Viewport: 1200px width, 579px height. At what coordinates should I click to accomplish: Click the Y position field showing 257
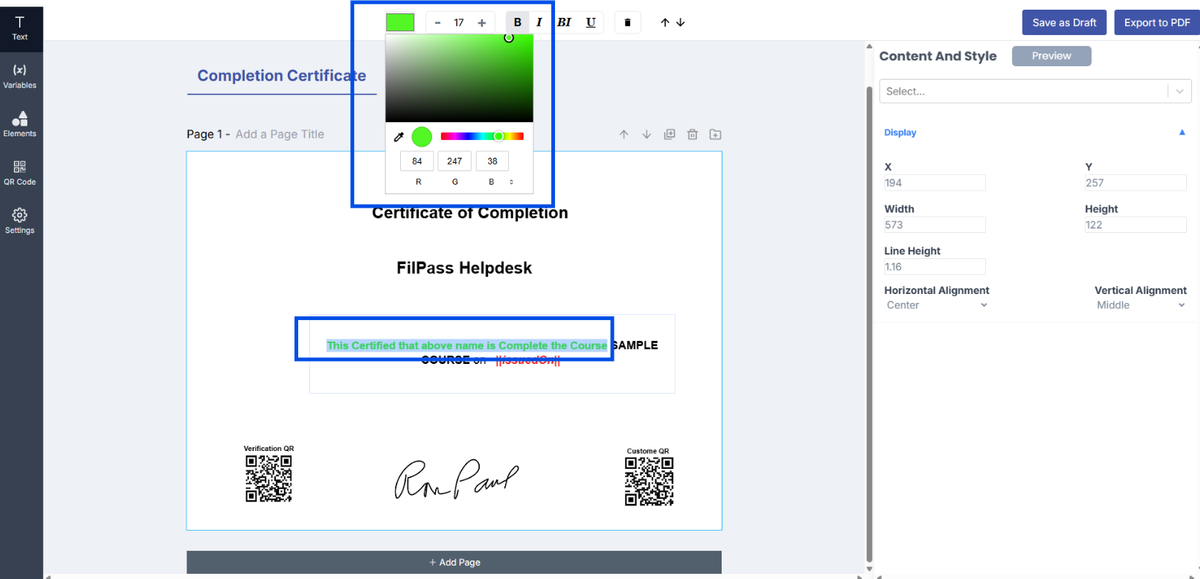(1135, 183)
